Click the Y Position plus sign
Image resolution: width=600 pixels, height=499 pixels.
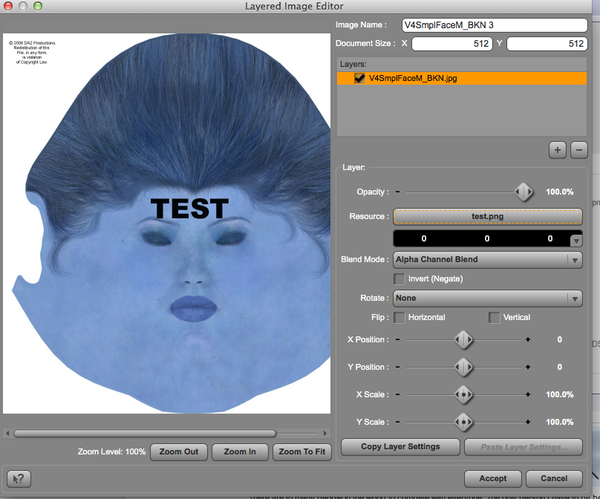pyautogui.click(x=528, y=367)
